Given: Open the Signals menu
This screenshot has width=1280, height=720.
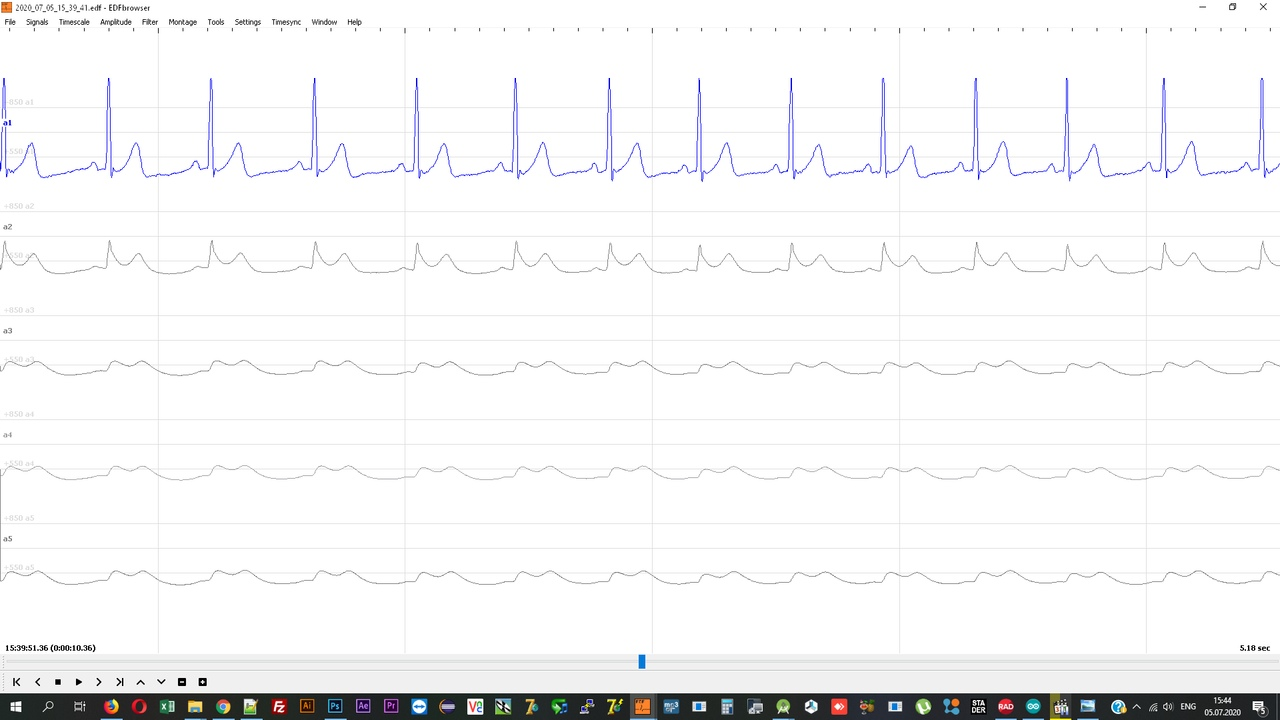Looking at the screenshot, I should coord(37,22).
